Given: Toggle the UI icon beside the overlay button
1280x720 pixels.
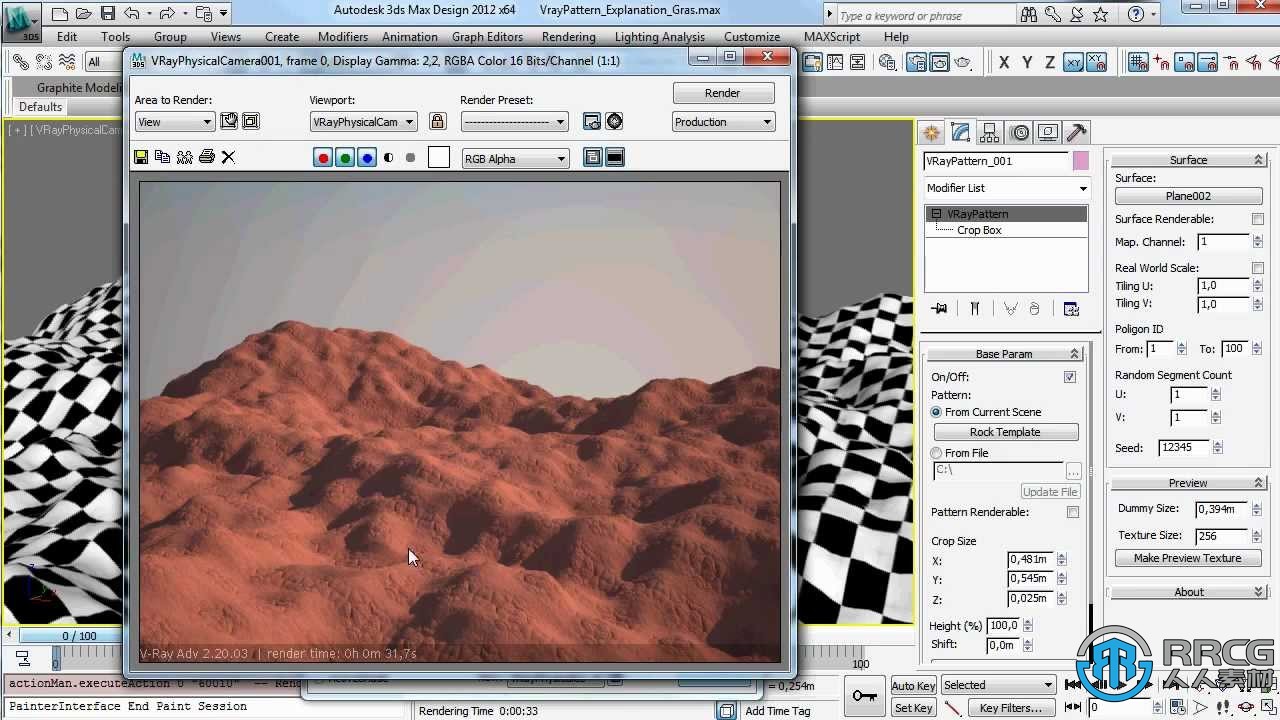Looking at the screenshot, I should 615,158.
